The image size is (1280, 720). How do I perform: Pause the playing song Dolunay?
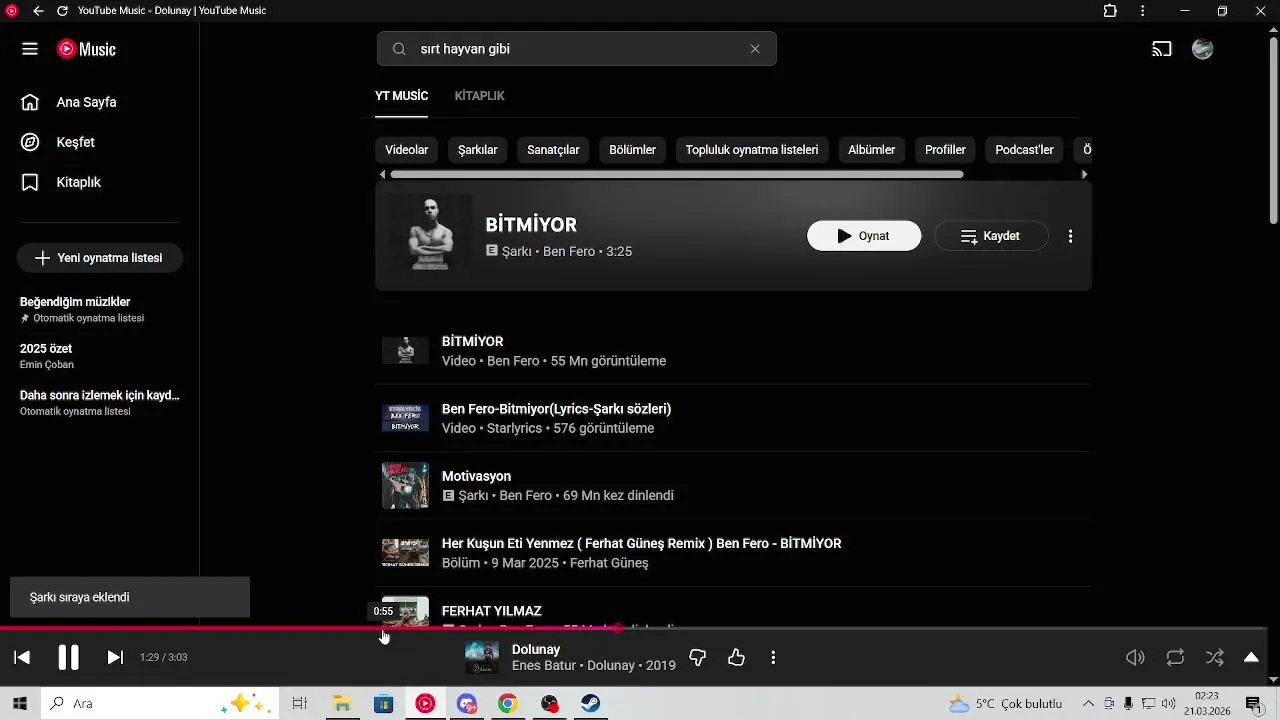pyautogui.click(x=68, y=657)
